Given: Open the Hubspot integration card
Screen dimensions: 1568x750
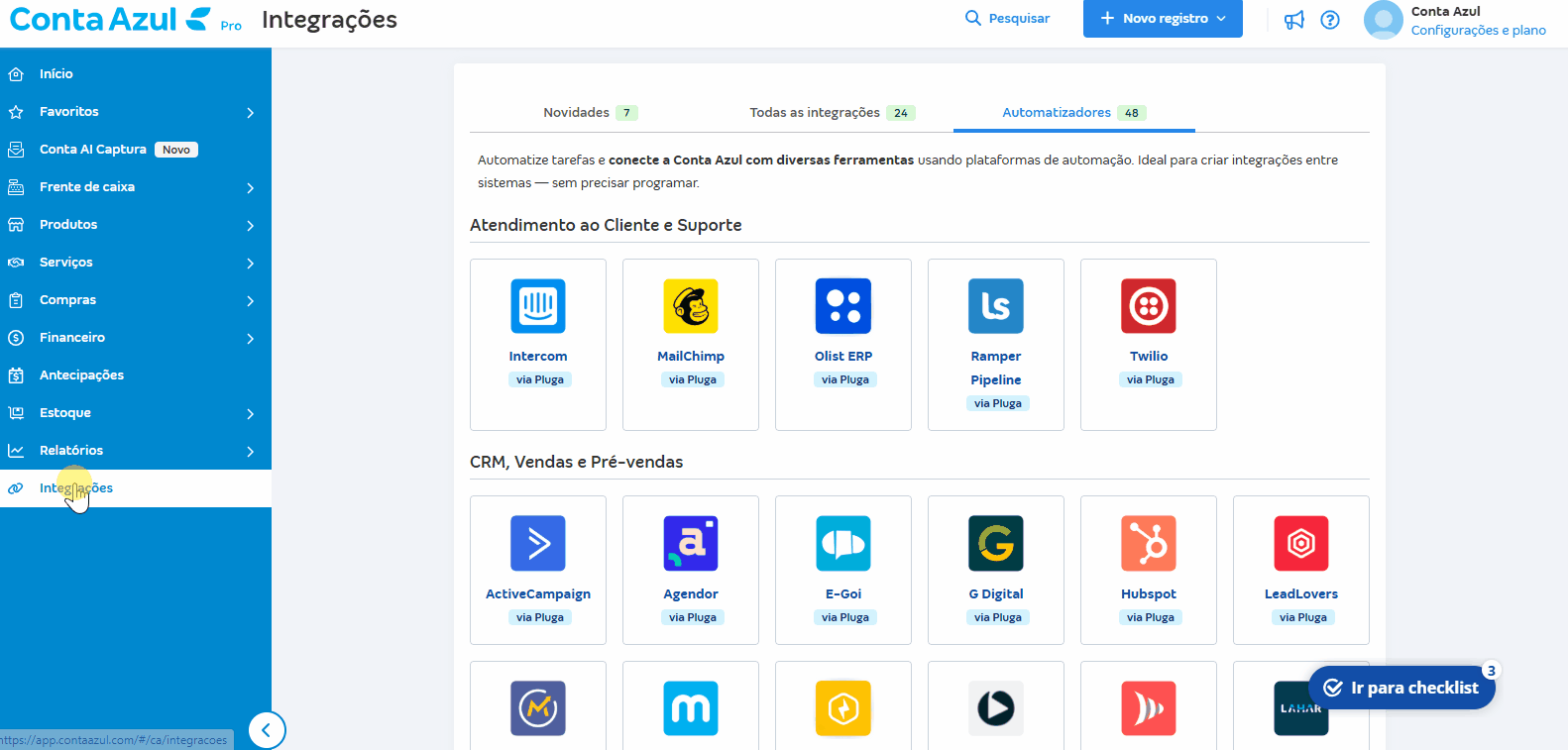Looking at the screenshot, I should pos(1149,570).
